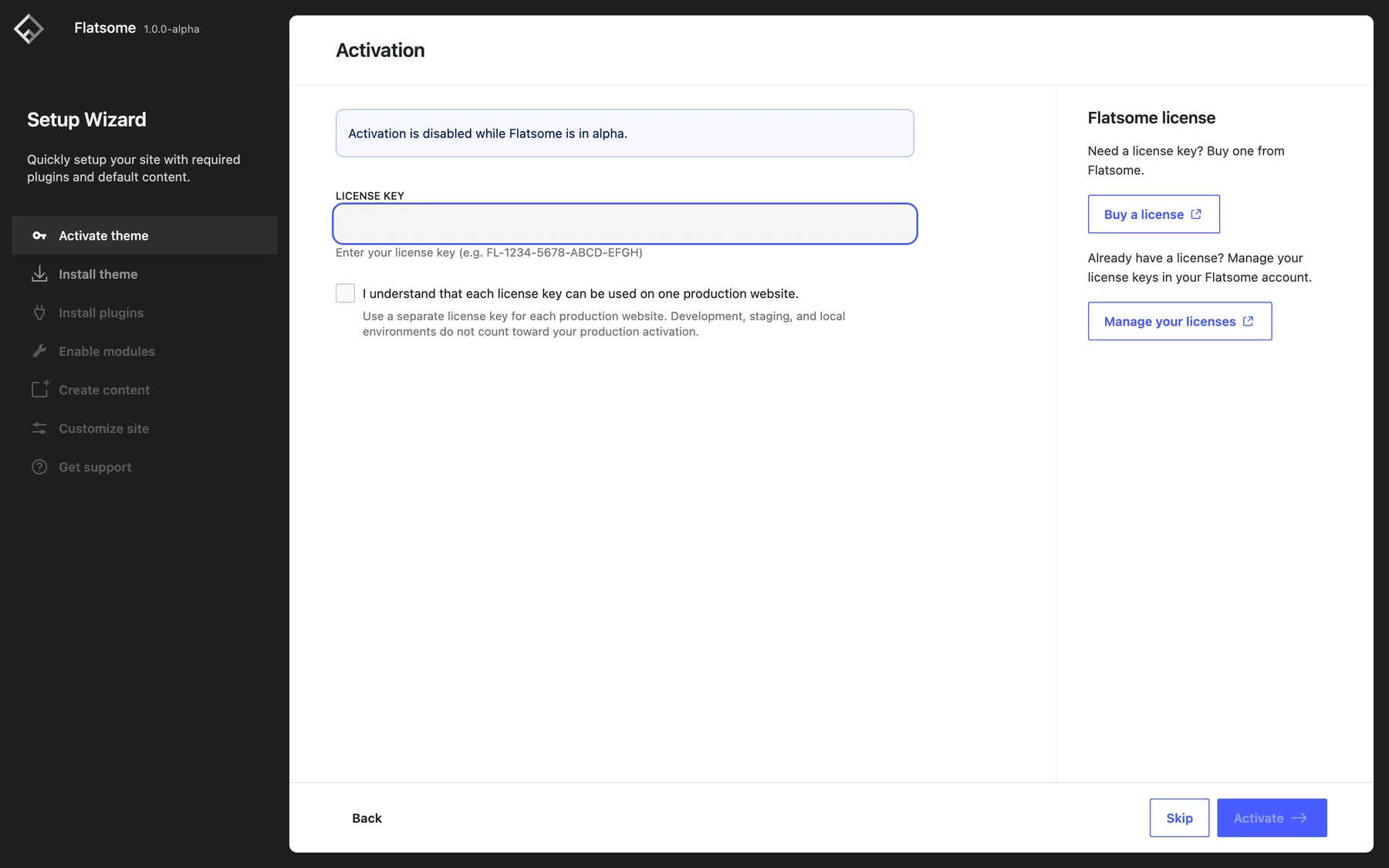This screenshot has width=1389, height=868.
Task: Click the alpha activation disabled notice
Action: [x=625, y=133]
